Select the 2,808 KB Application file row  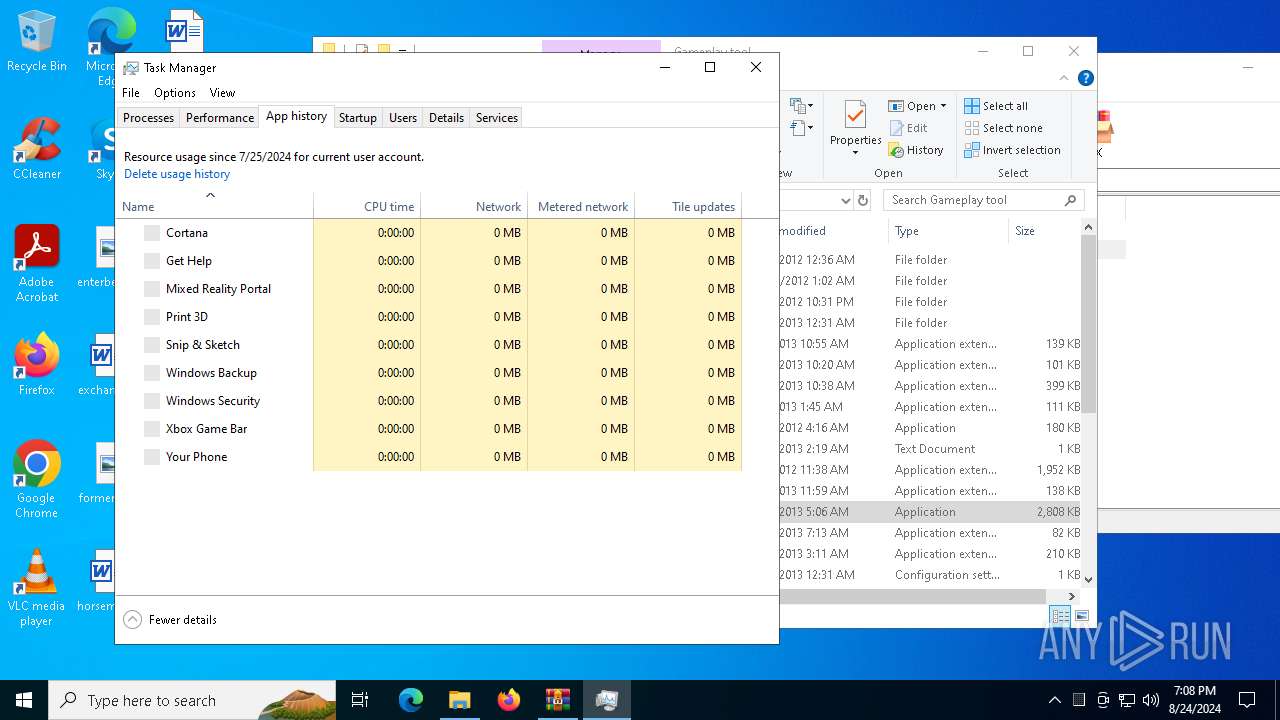(930, 512)
